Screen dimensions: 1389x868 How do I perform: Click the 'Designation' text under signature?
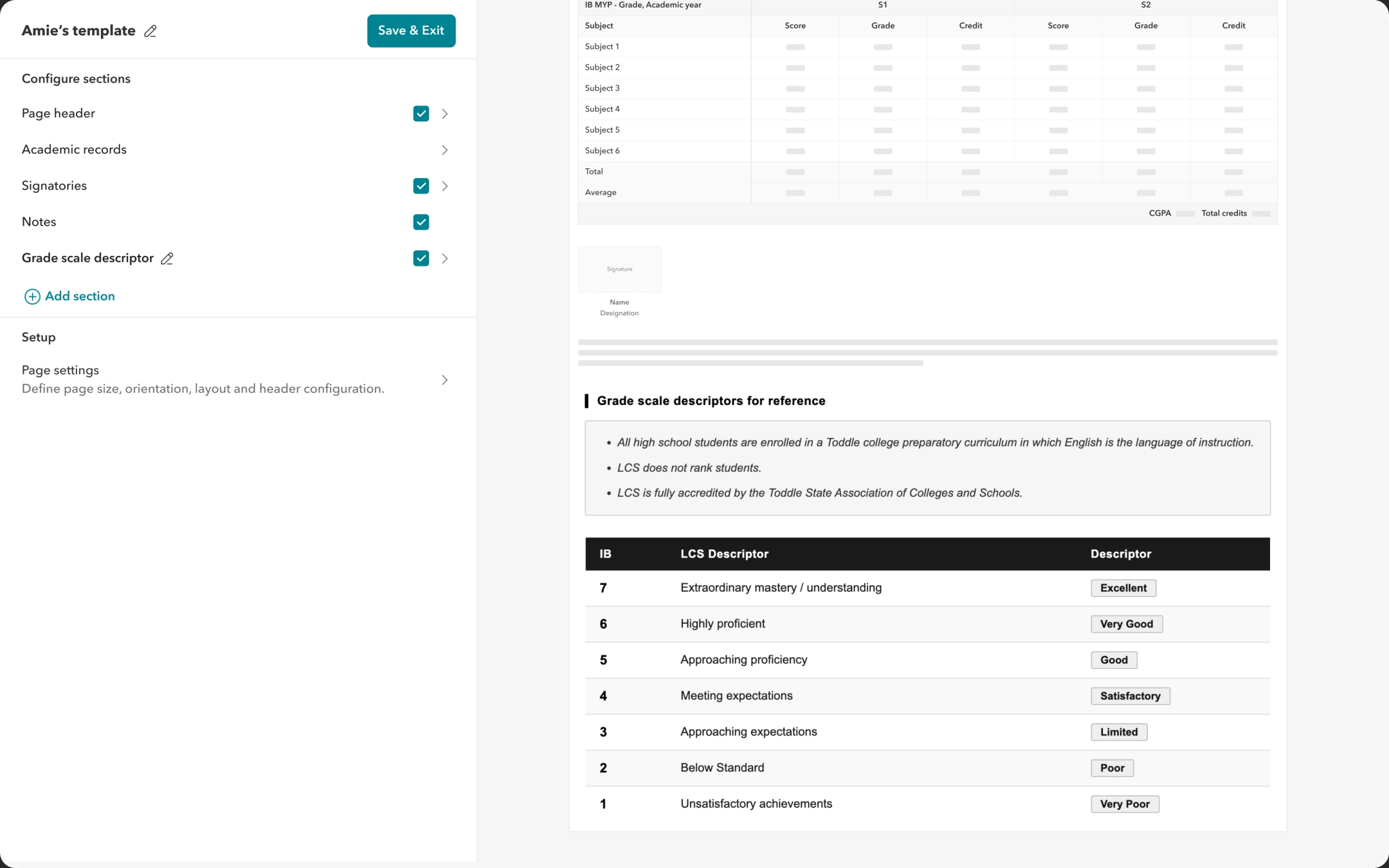[x=619, y=313]
